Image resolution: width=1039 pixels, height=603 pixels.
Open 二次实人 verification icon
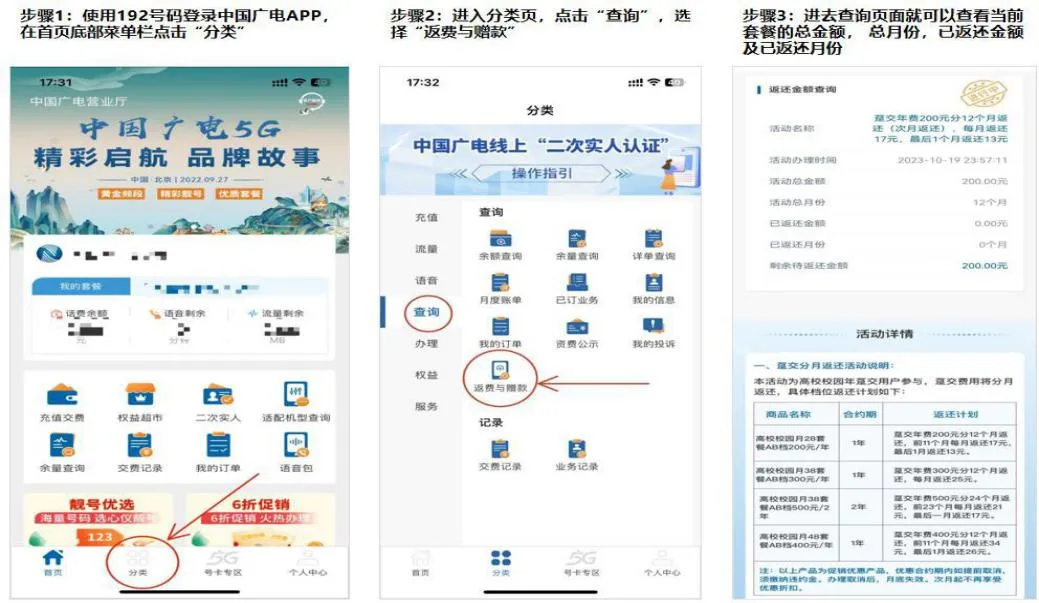click(218, 396)
